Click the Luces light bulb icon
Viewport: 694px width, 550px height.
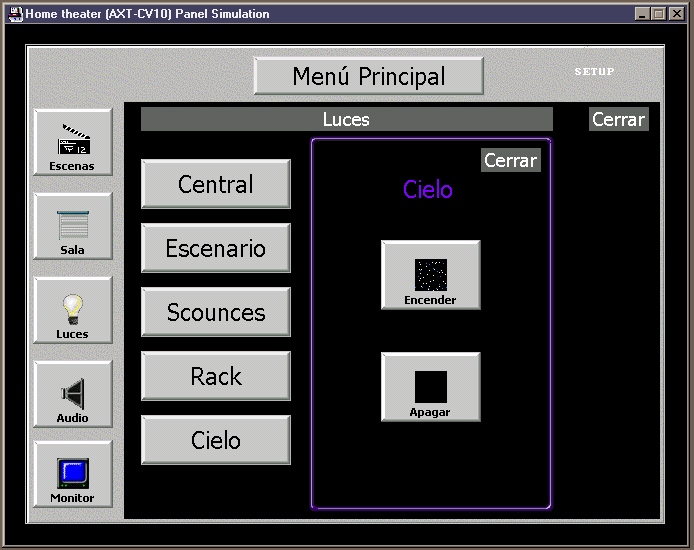click(73, 311)
